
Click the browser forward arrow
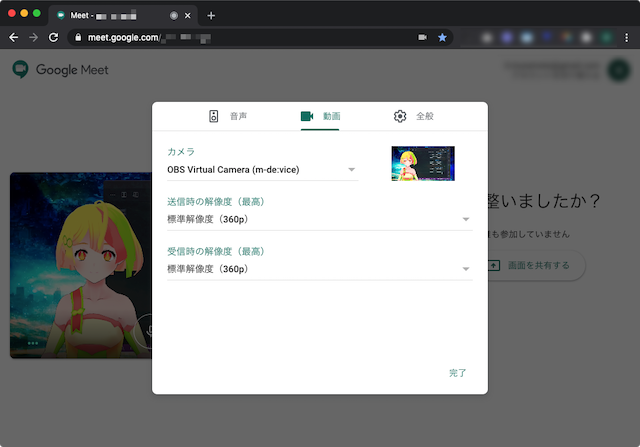tap(33, 38)
